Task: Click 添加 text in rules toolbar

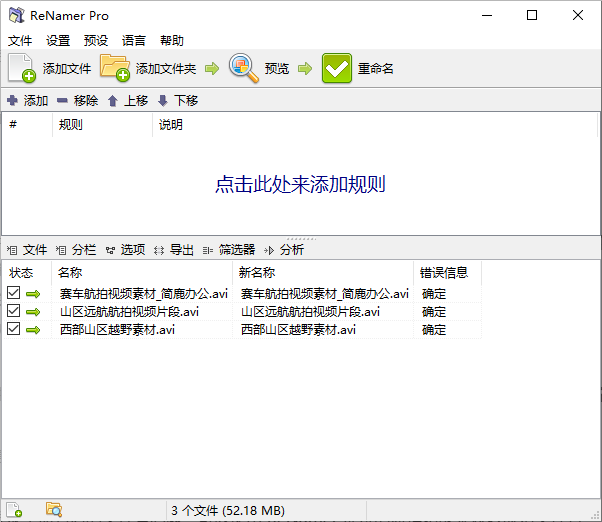Action: tap(36, 101)
